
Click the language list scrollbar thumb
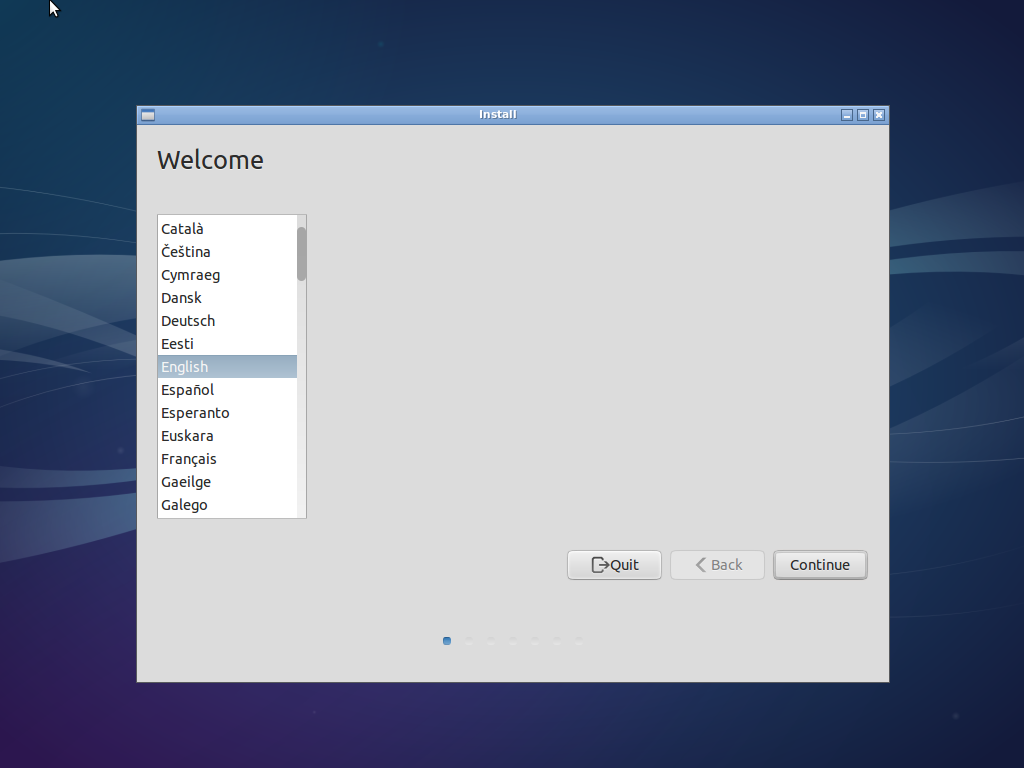[x=301, y=254]
